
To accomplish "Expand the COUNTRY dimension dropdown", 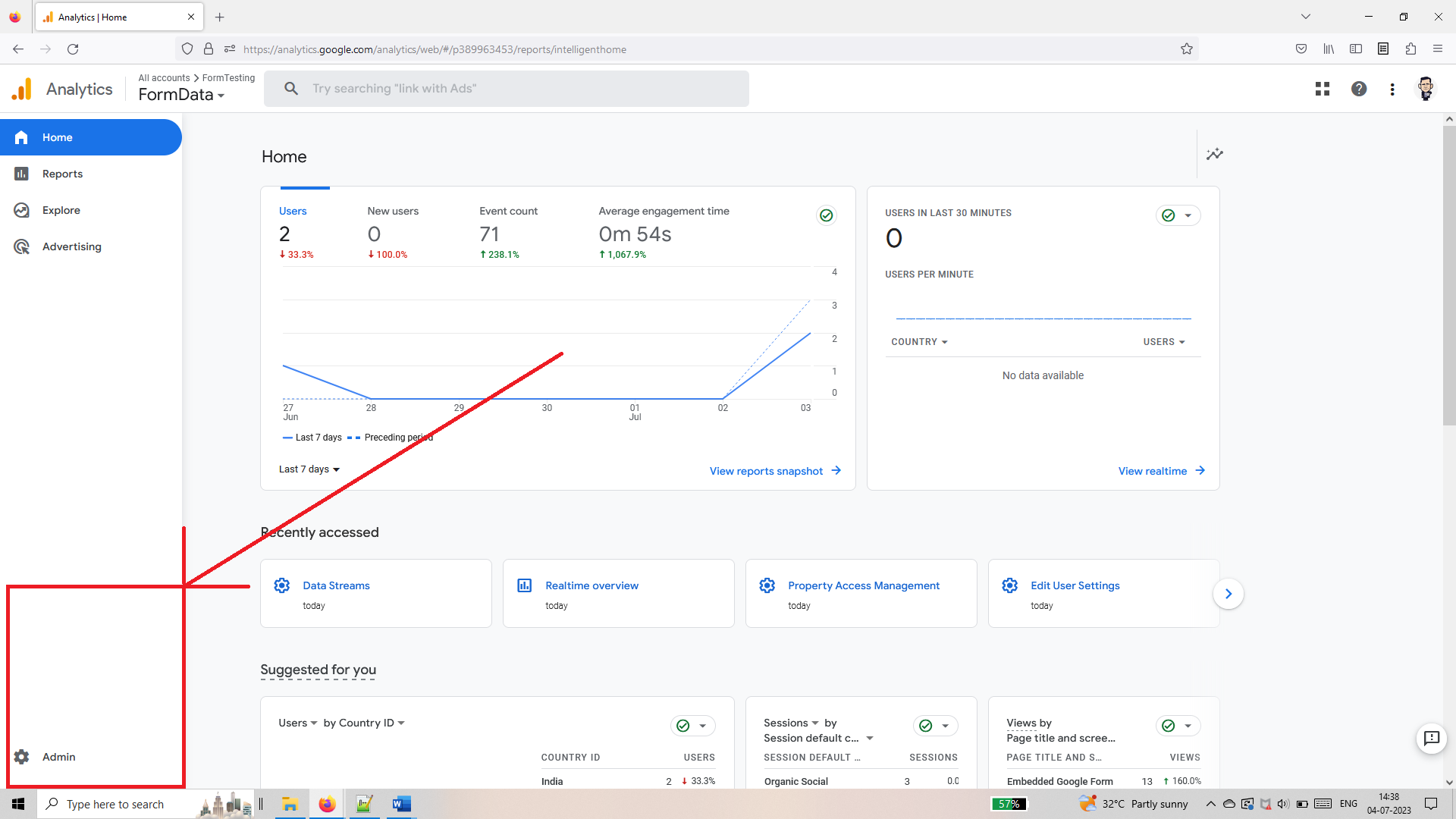I will (x=919, y=342).
